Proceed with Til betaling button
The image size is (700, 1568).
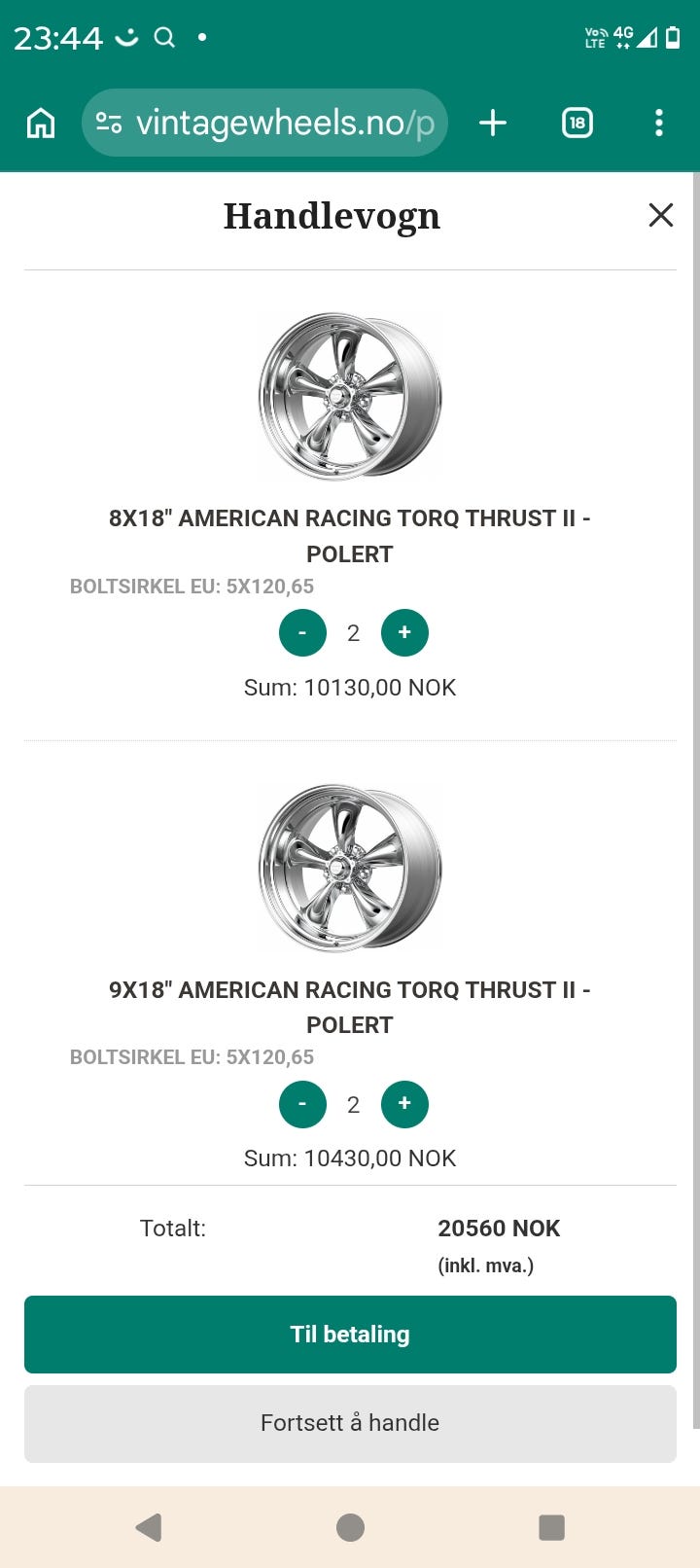click(350, 1335)
